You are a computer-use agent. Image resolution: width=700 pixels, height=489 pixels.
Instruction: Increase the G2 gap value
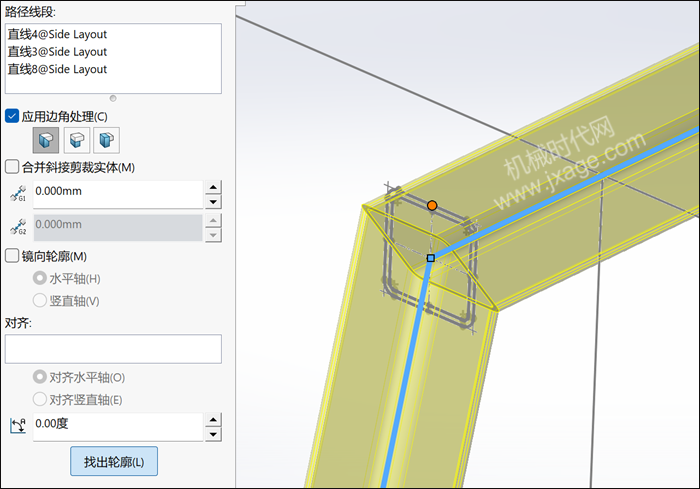(x=213, y=221)
